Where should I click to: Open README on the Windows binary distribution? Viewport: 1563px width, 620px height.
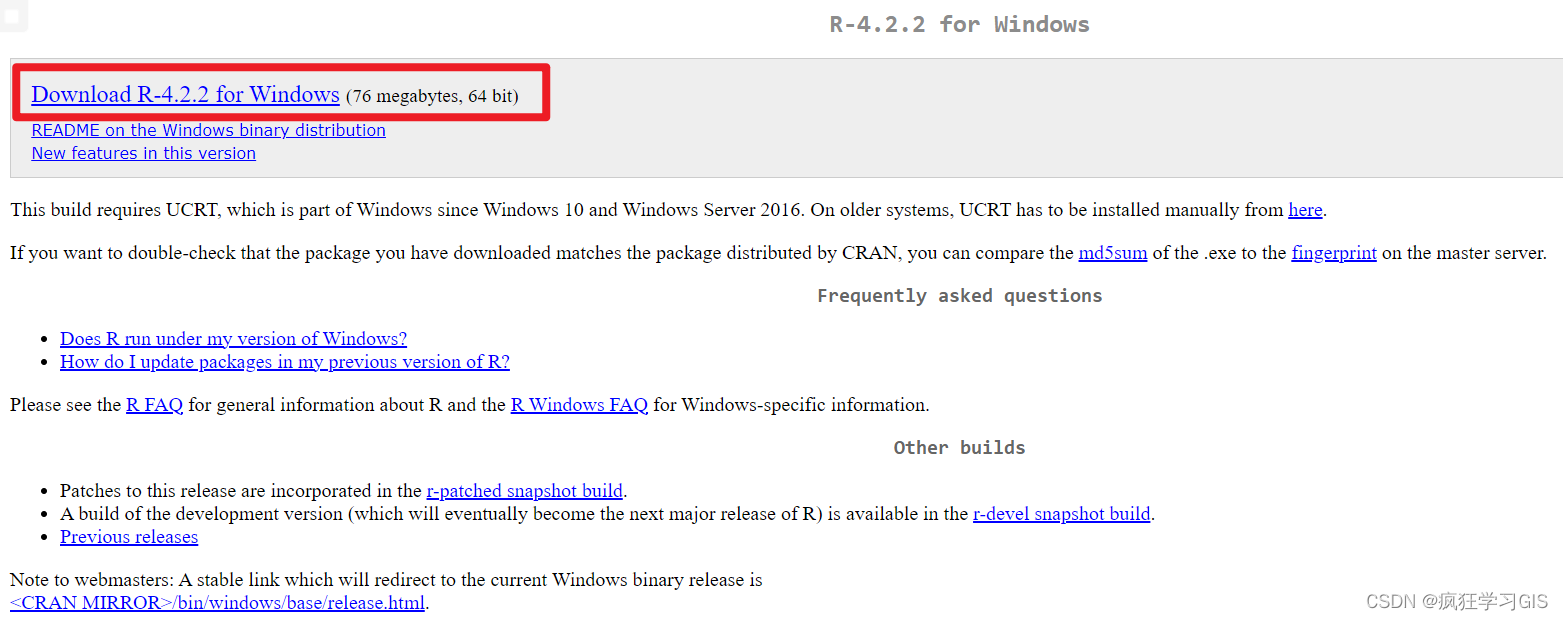[x=208, y=131]
